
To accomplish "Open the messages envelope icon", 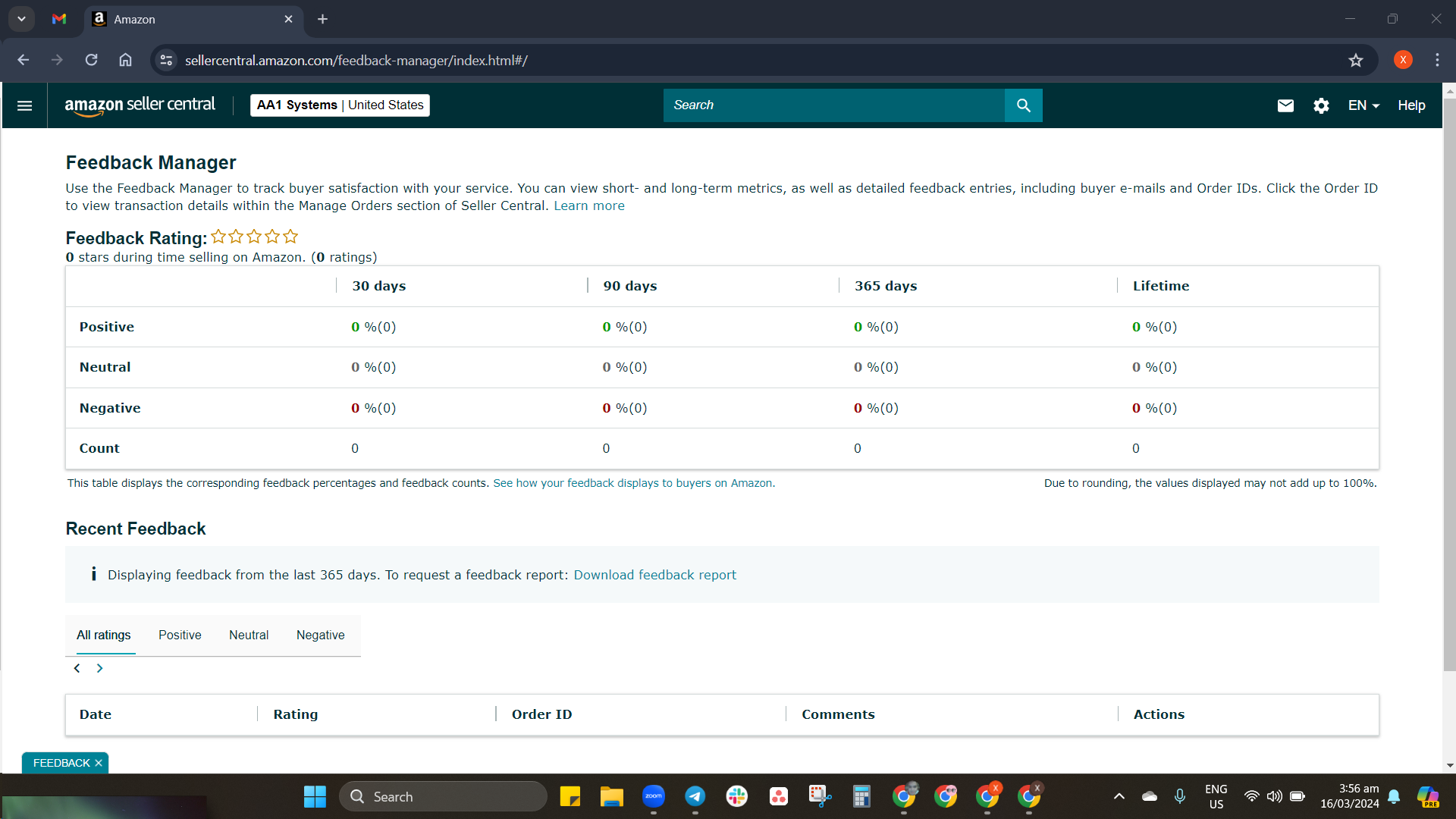I will 1285,105.
